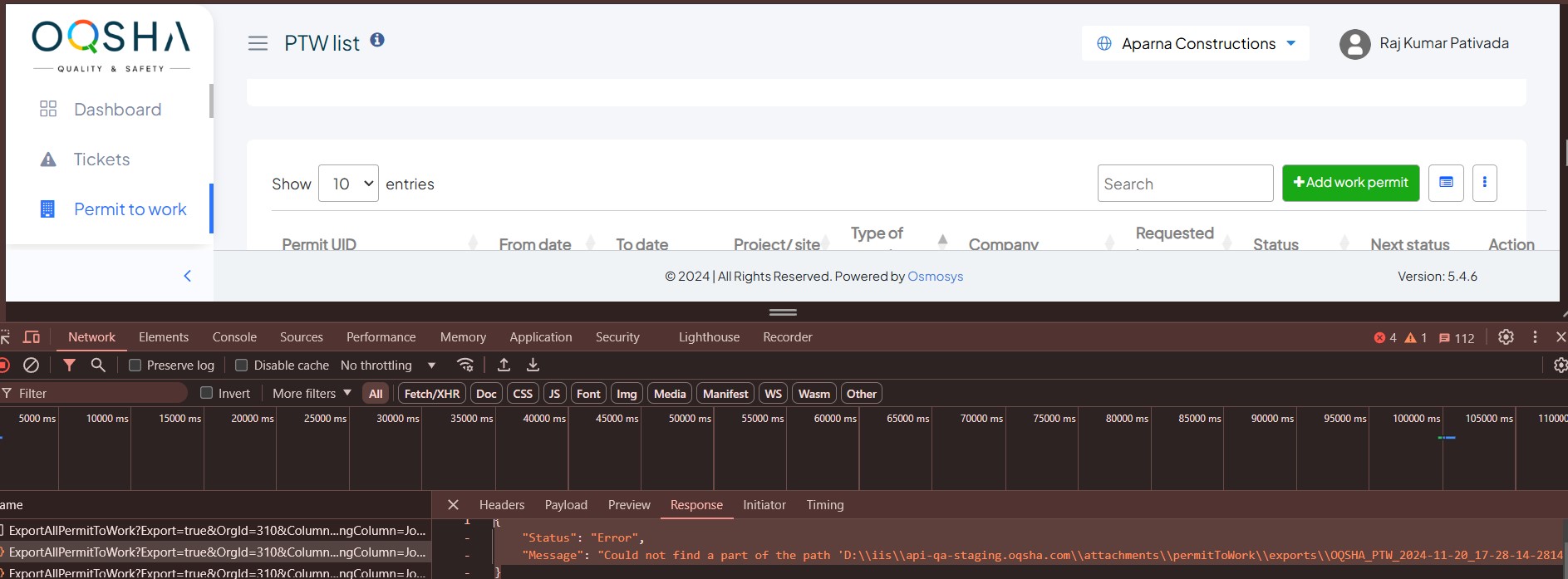Image resolution: width=1568 pixels, height=579 pixels.
Task: Check the Disable cache checkbox
Action: [x=242, y=366]
